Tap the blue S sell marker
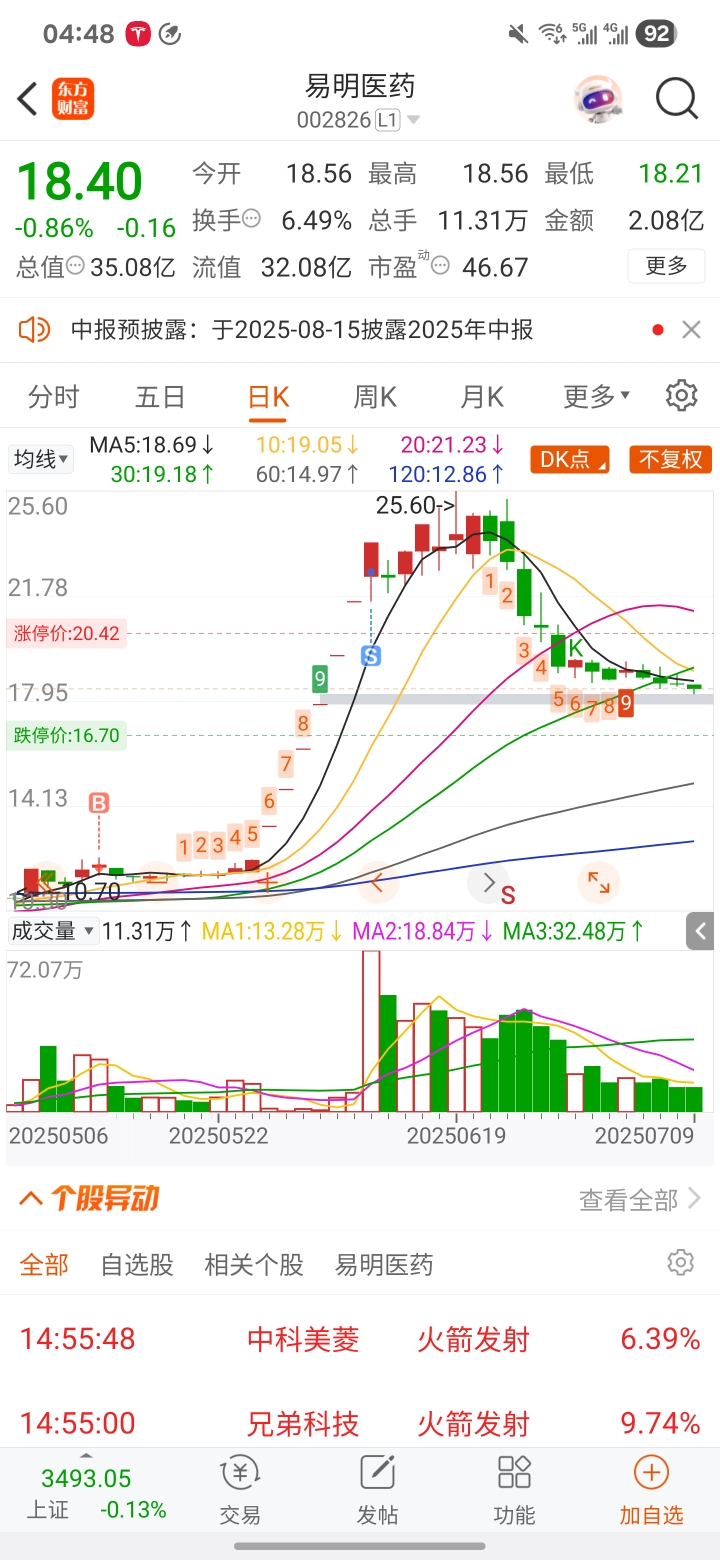 pyautogui.click(x=371, y=656)
